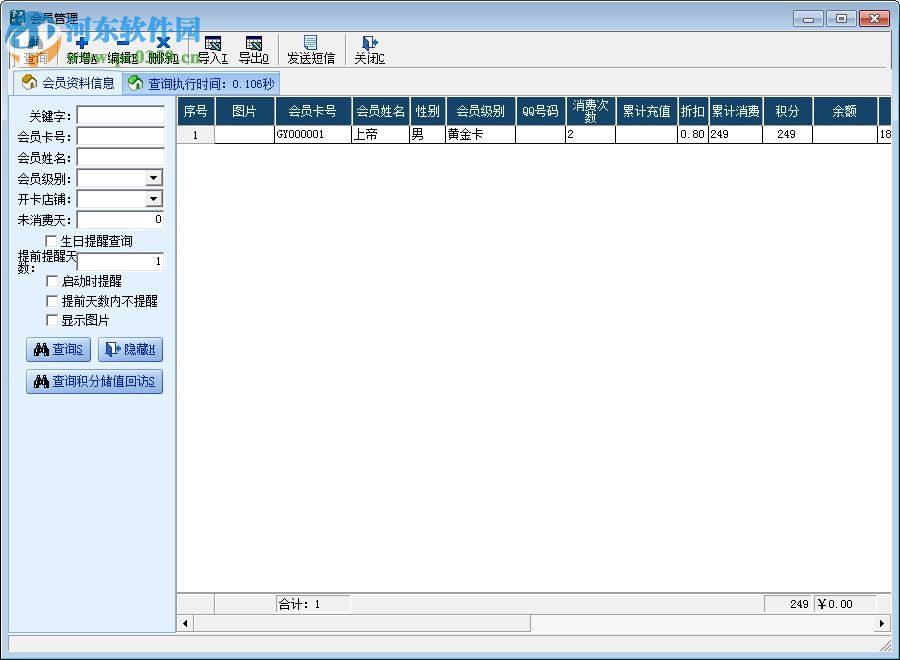Viewport: 900px width, 660px height.
Task: Click the 性别 column header
Action: point(428,111)
